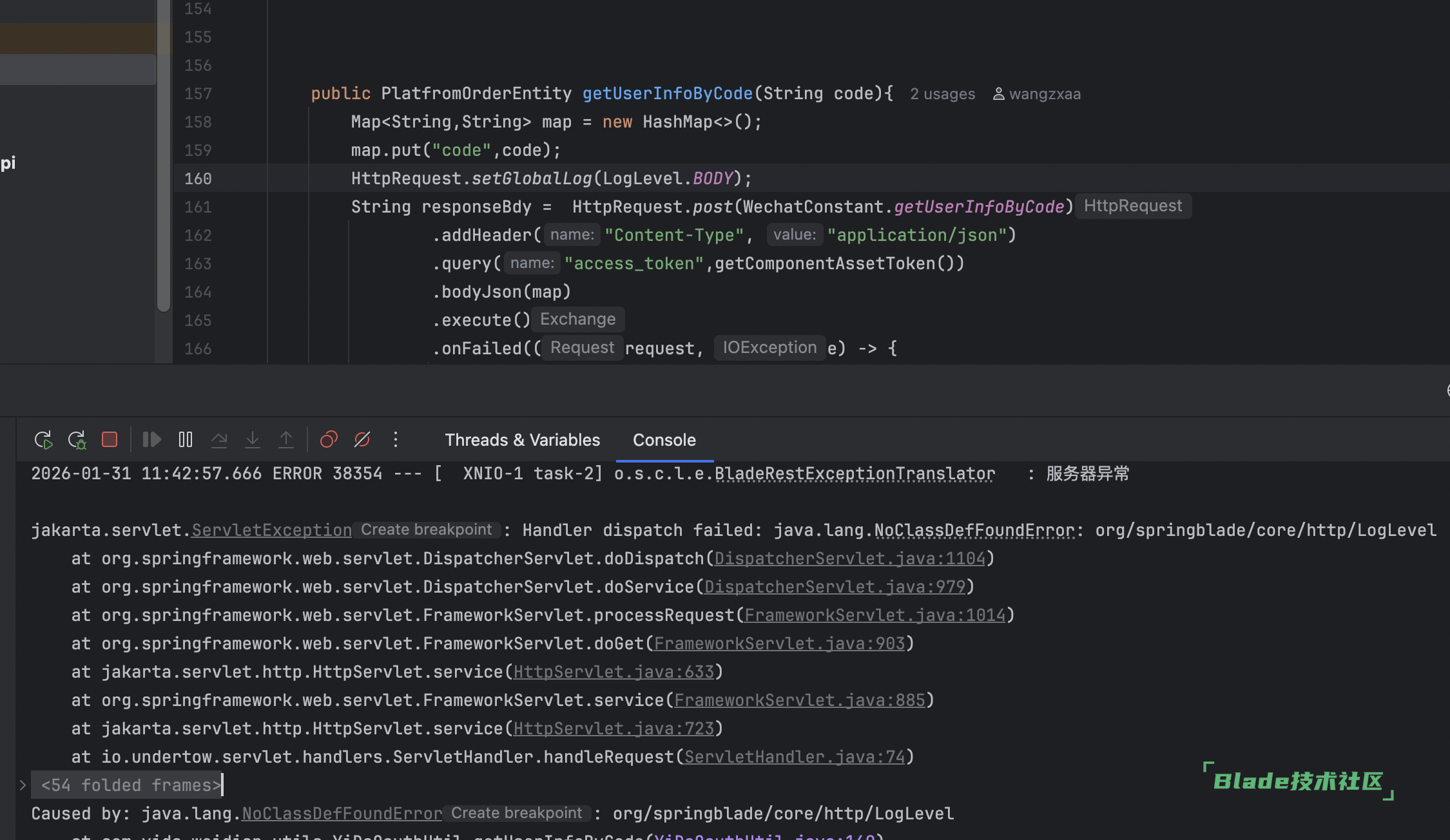Image resolution: width=1450 pixels, height=840 pixels.
Task: Click the Rerun in Debug mode icon
Action: [x=77, y=440]
